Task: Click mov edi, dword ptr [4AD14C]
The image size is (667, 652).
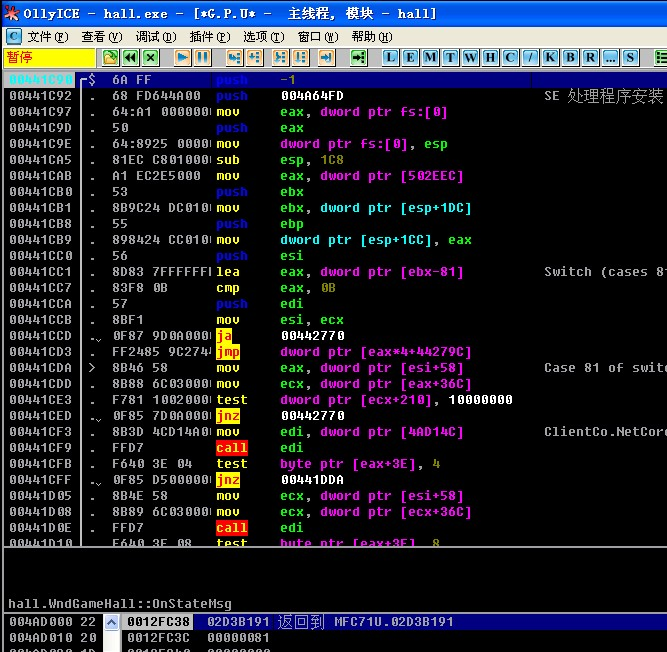Action: pyautogui.click(x=339, y=432)
